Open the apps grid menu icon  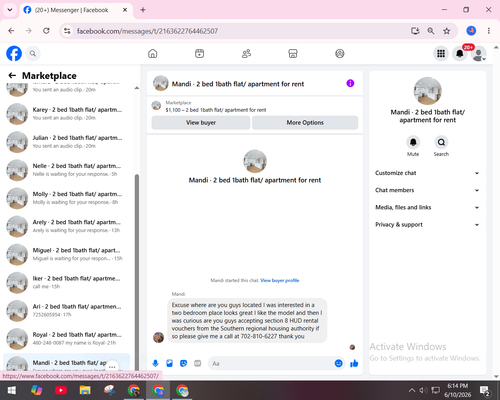point(441,53)
